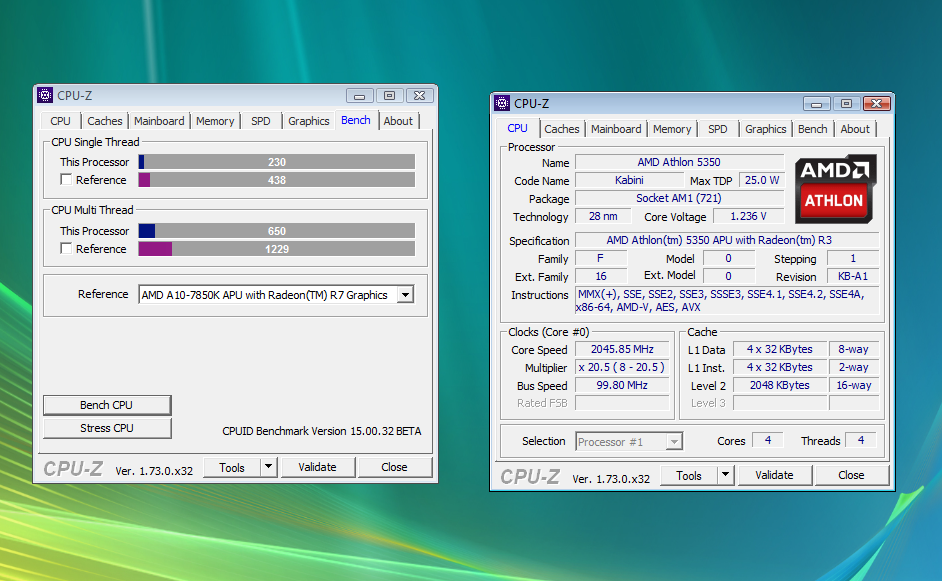The height and width of the screenshot is (581, 942).
Task: Open SPD tab in Bench window
Action: 261,121
